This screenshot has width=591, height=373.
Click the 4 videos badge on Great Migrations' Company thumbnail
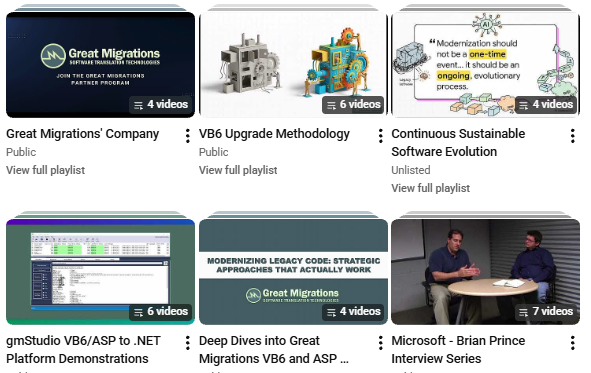[x=161, y=104]
